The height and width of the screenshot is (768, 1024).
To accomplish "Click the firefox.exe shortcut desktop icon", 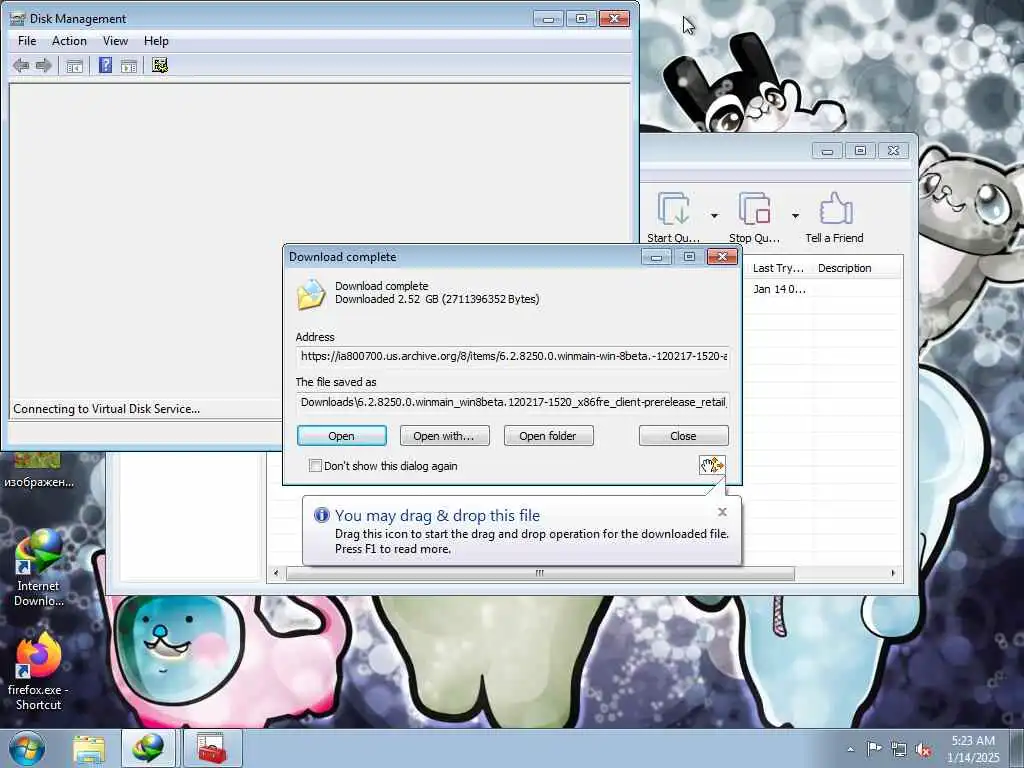I will (x=38, y=671).
